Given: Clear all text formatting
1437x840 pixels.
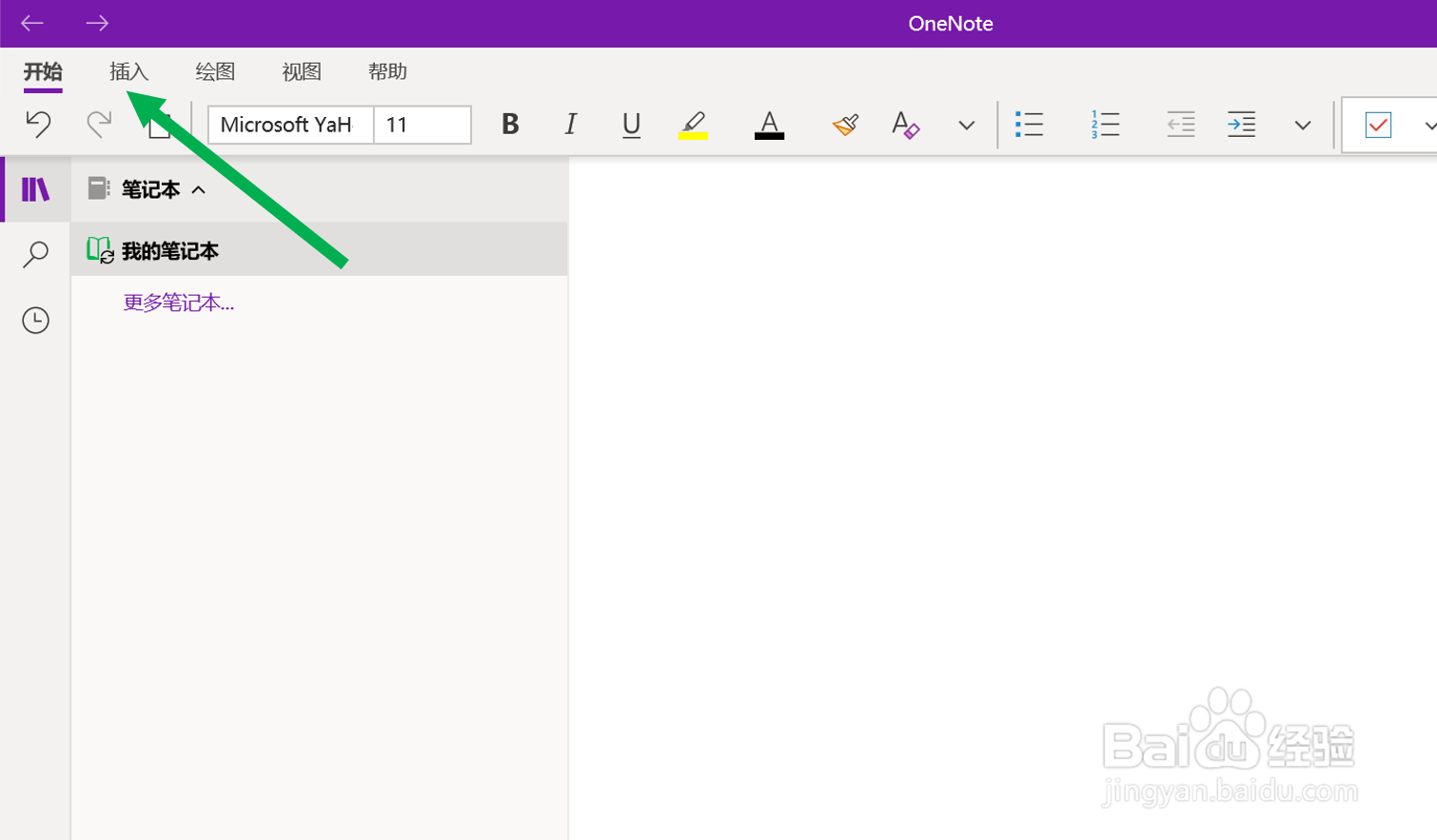Looking at the screenshot, I should pyautogui.click(x=905, y=125).
